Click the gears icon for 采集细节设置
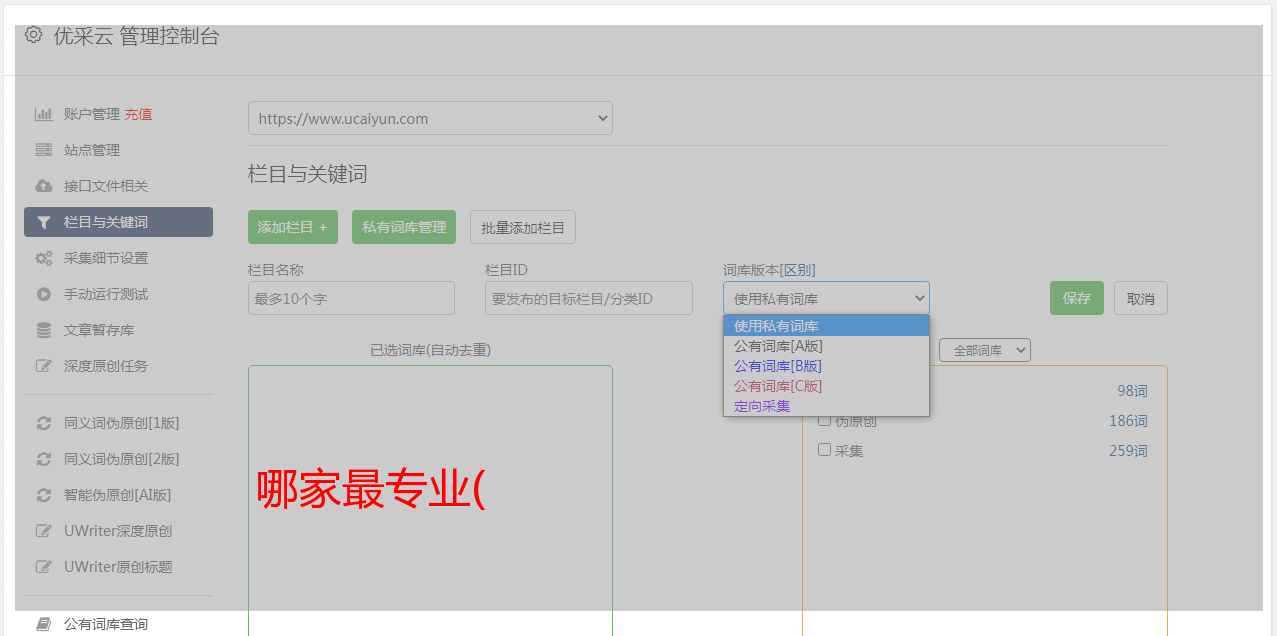1277x636 pixels. point(43,258)
